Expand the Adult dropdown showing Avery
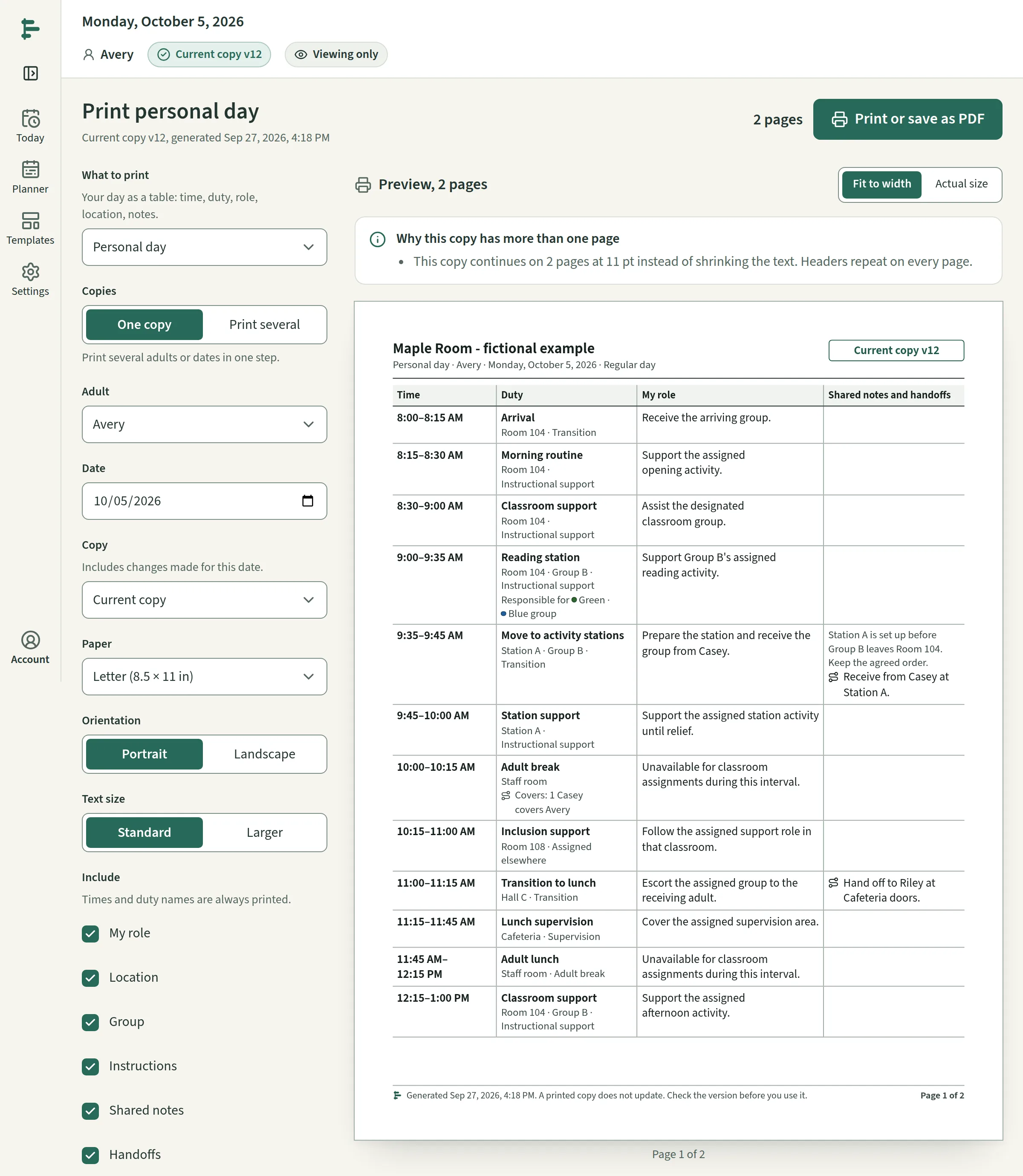Viewport: 1023px width, 1176px height. click(x=204, y=424)
